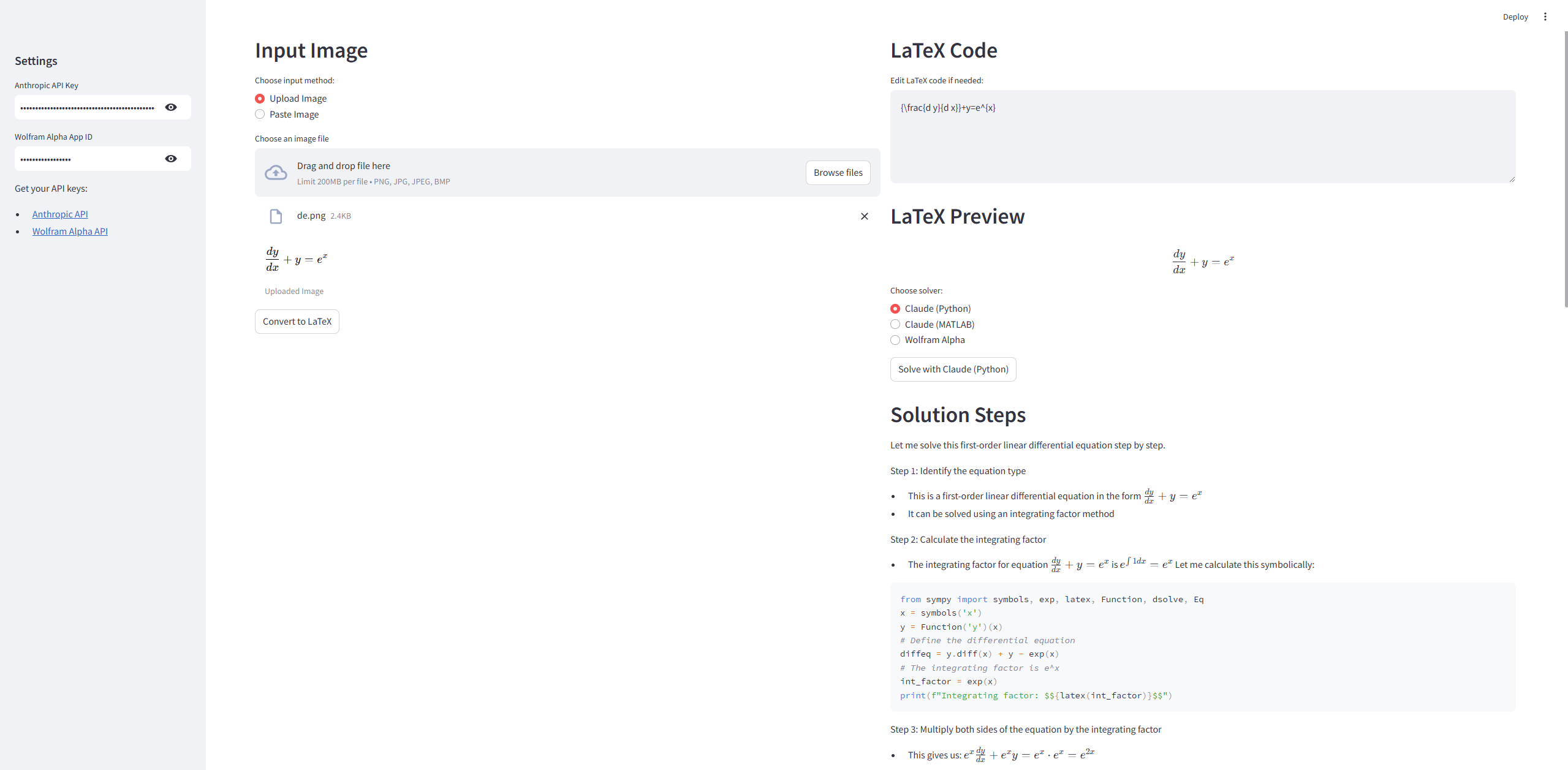
Task: Click the de.png file document icon
Action: (276, 216)
